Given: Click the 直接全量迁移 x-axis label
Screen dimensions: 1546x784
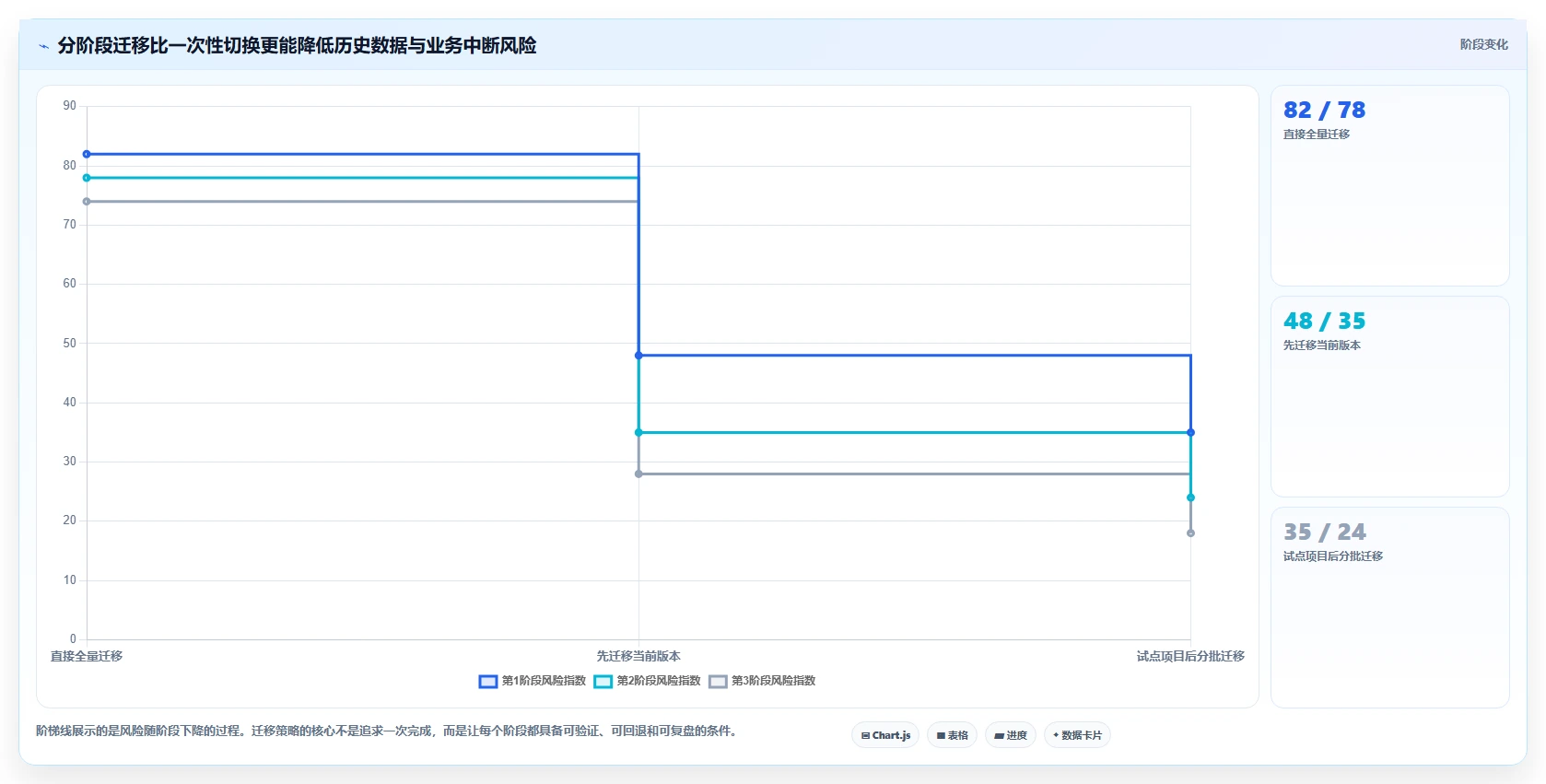Looking at the screenshot, I should [87, 656].
